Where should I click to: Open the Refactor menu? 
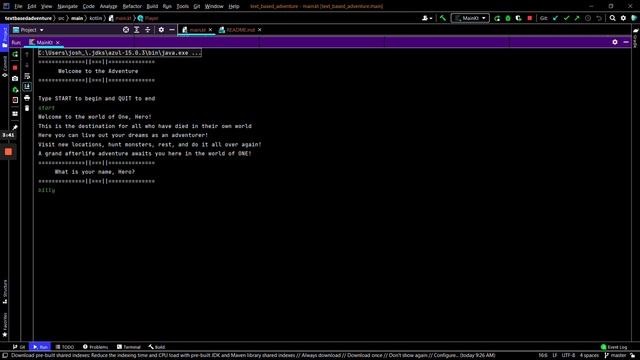coord(132,6)
